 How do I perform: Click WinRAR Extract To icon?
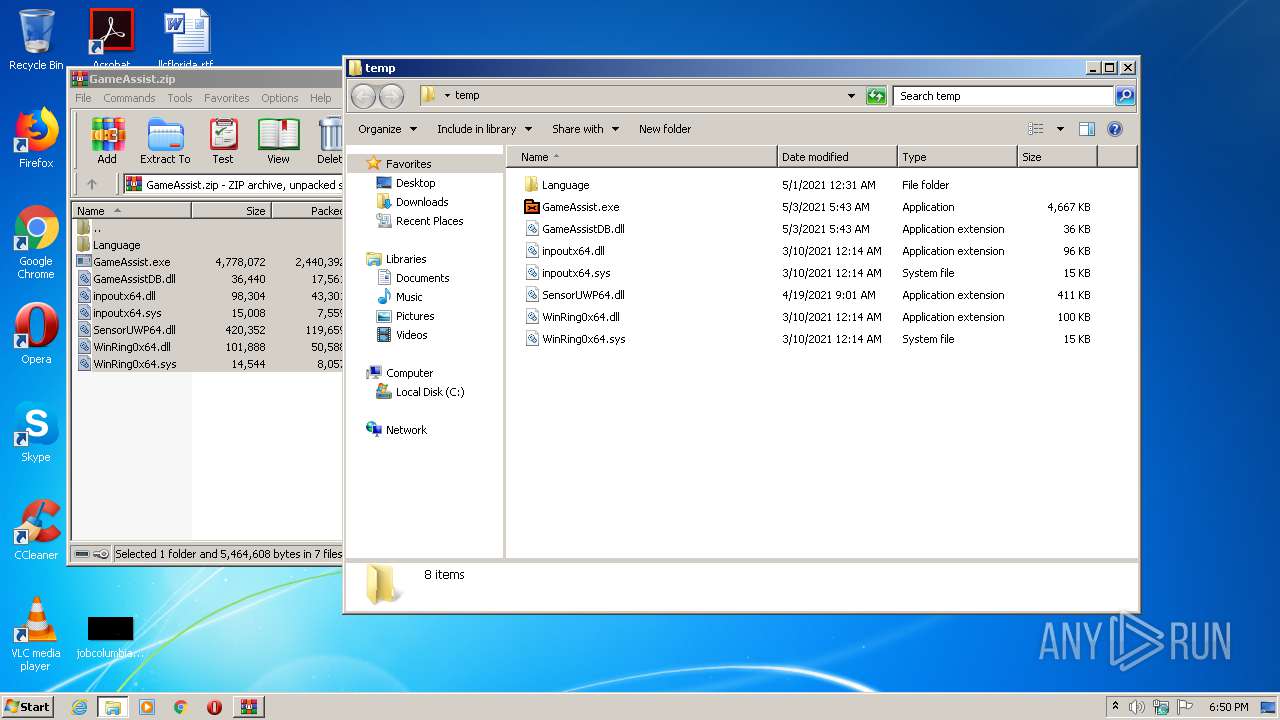coord(165,141)
